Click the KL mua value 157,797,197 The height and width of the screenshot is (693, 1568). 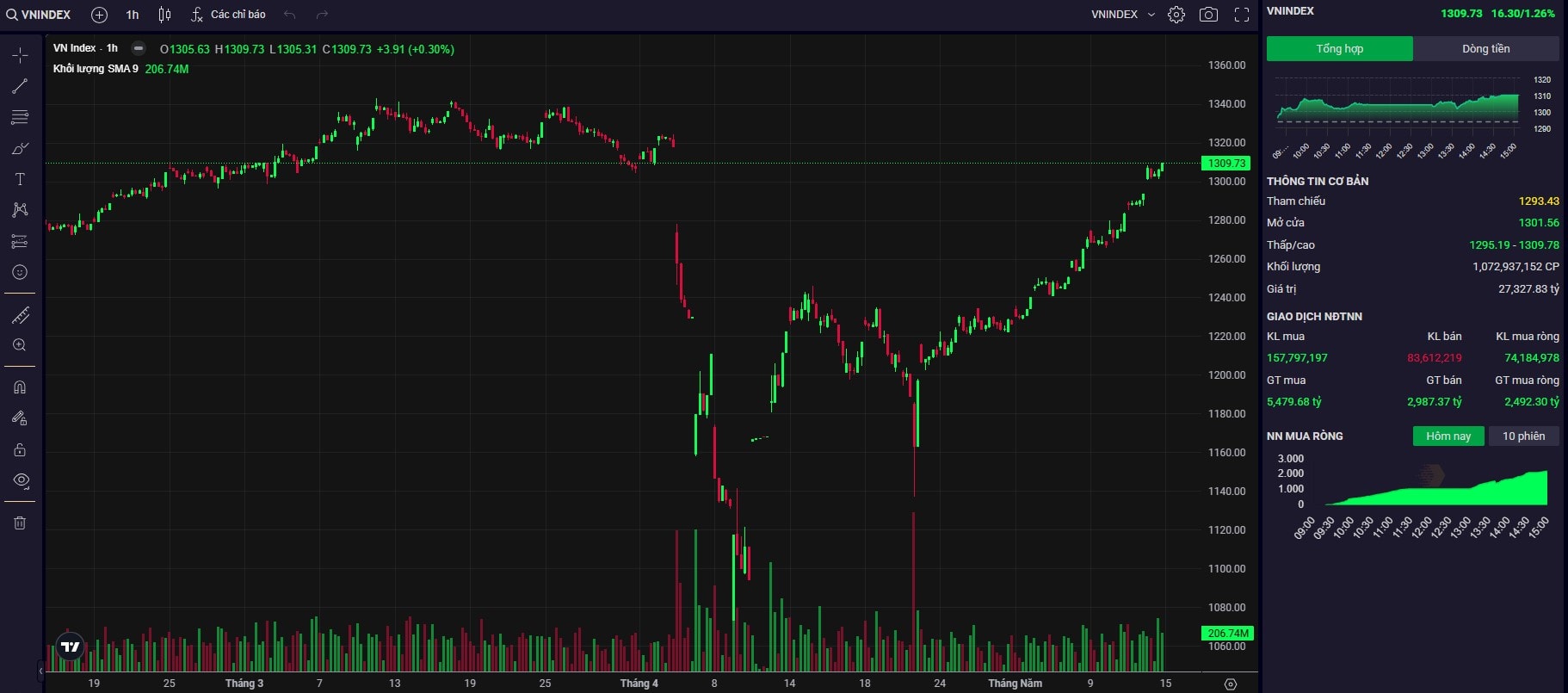[x=1297, y=358]
